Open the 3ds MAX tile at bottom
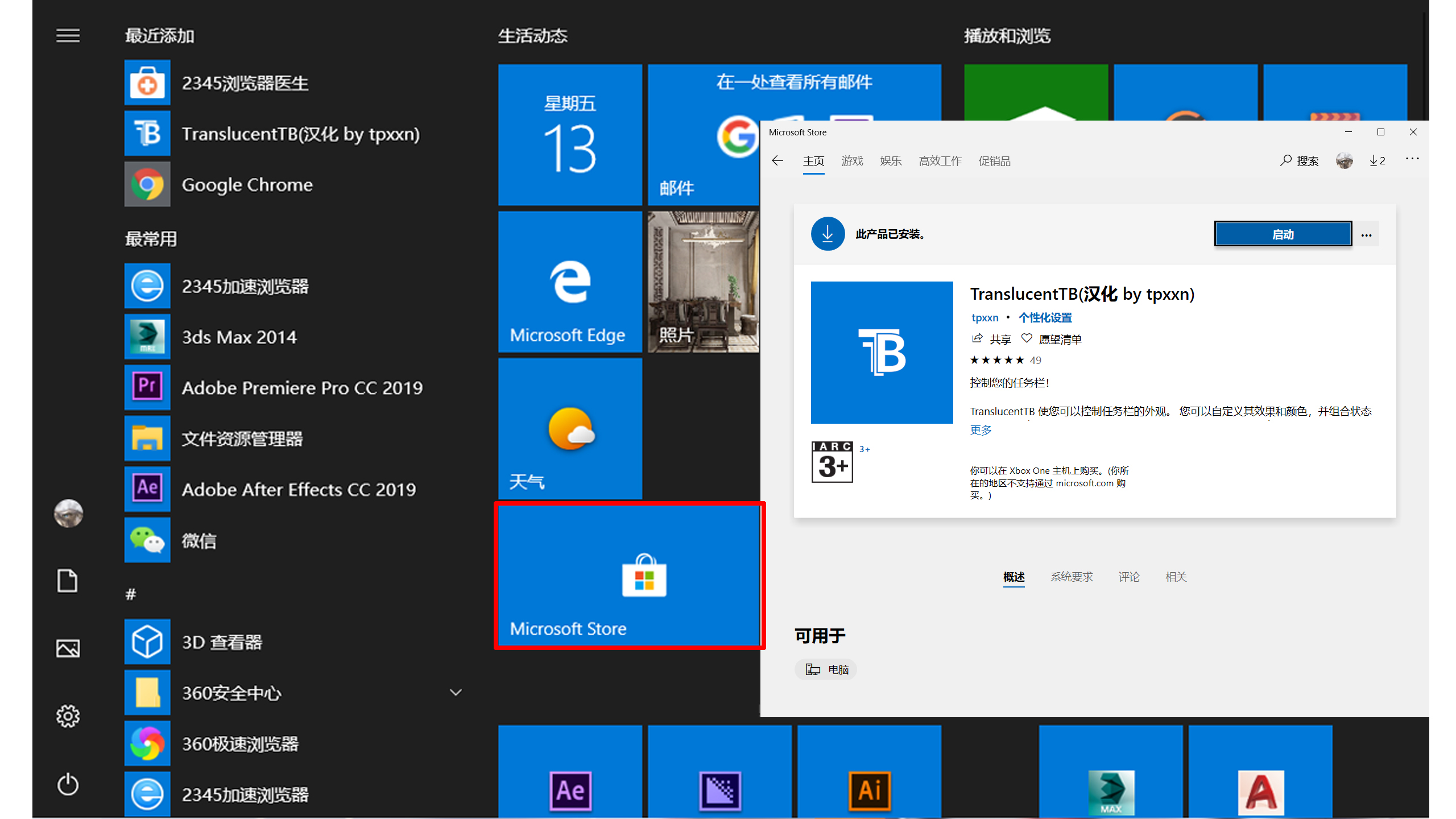1456x819 pixels. coord(1111,771)
